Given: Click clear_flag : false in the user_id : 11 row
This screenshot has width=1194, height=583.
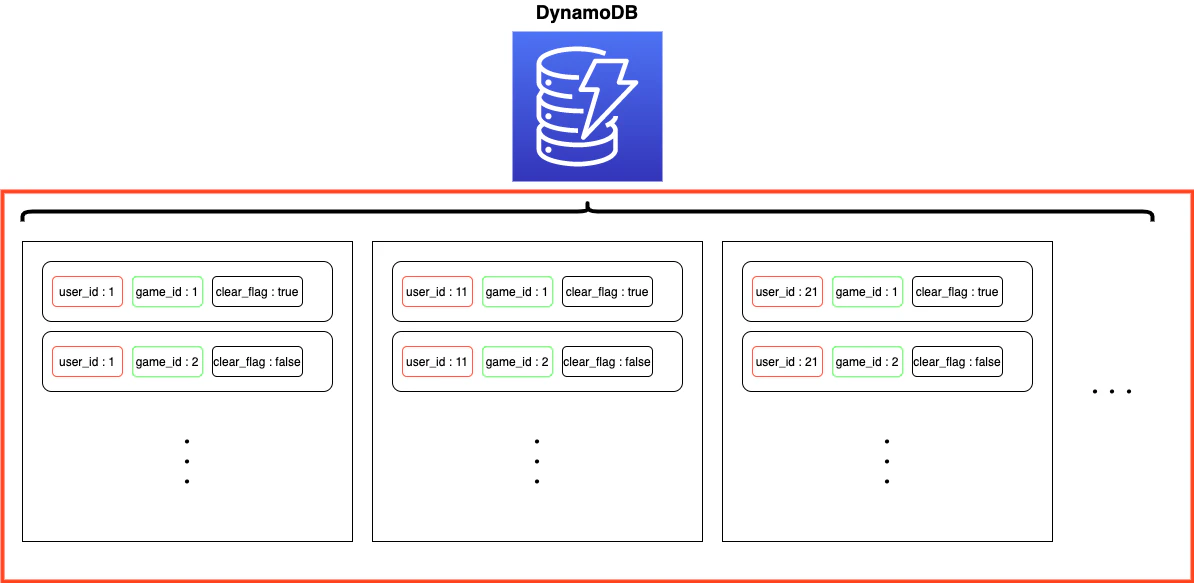Looking at the screenshot, I should click(x=608, y=362).
